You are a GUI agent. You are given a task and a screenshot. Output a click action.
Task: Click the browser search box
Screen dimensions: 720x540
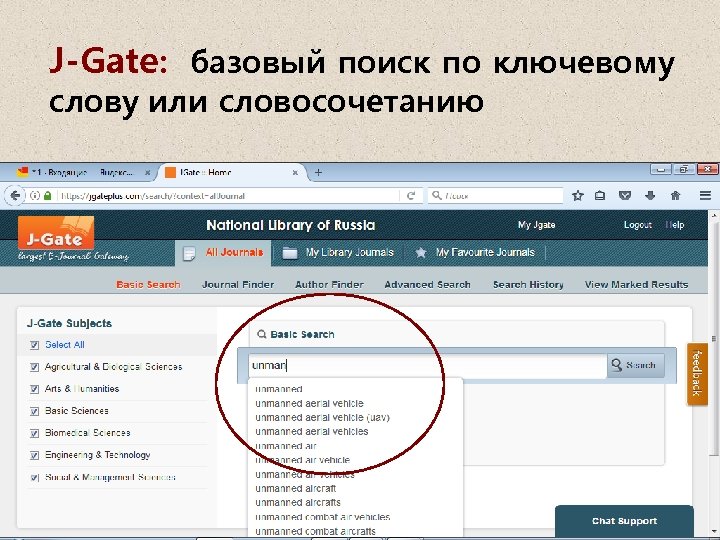495,196
